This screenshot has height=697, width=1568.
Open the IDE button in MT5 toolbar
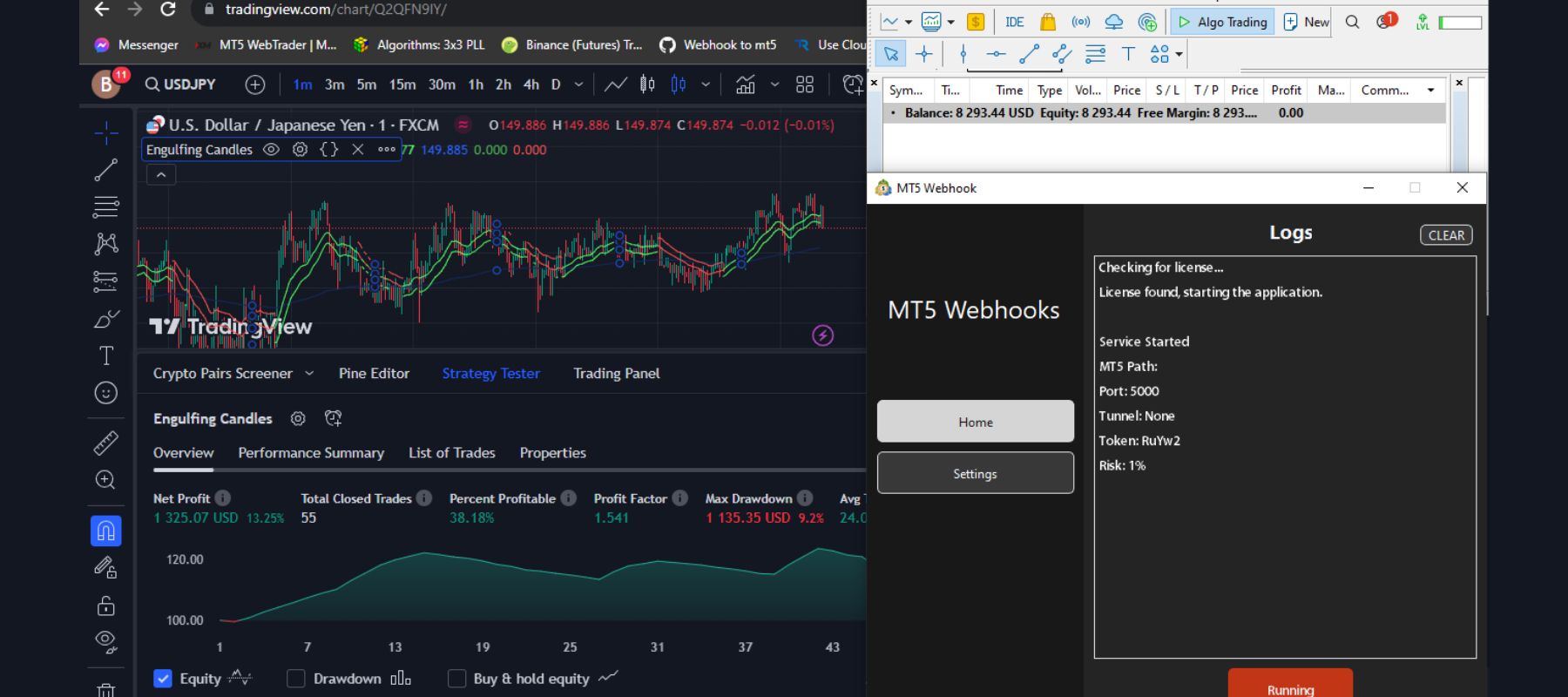(x=1015, y=22)
